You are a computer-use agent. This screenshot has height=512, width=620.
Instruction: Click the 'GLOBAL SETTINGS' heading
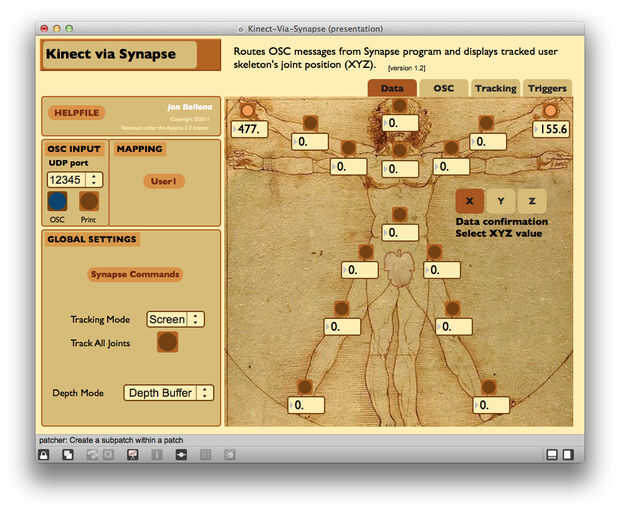click(x=92, y=239)
